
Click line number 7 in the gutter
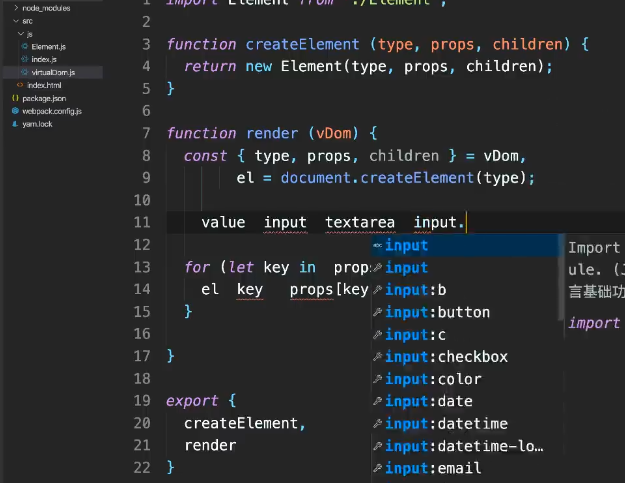tap(146, 133)
